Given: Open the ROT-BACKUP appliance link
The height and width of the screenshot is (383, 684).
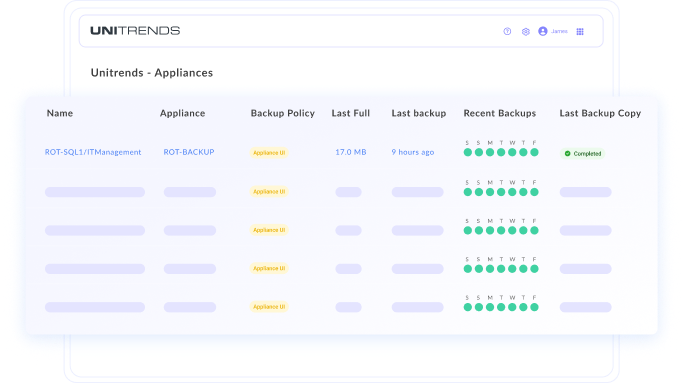Looking at the screenshot, I should [x=189, y=152].
